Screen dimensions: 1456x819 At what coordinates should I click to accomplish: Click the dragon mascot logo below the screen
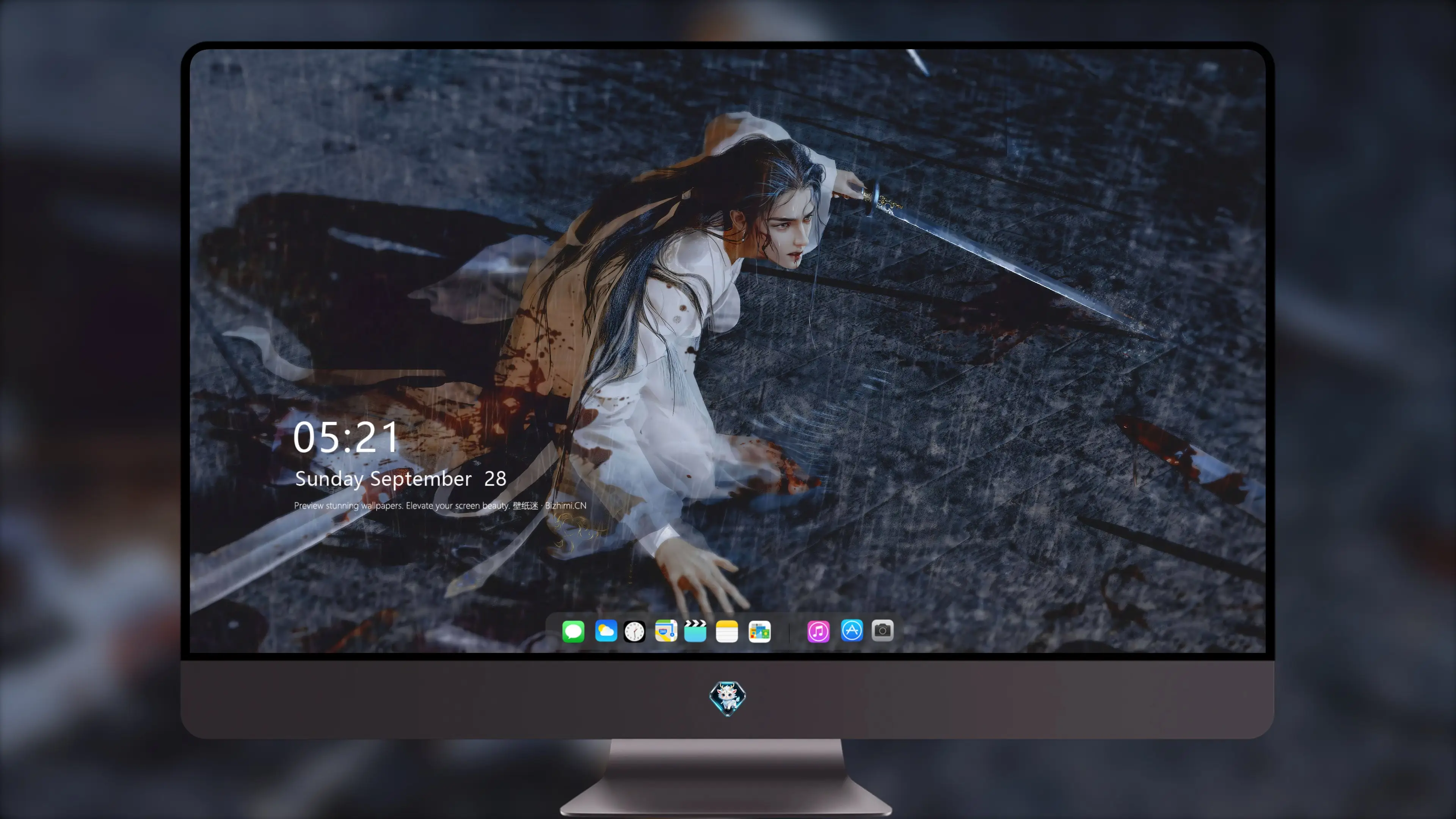(728, 698)
